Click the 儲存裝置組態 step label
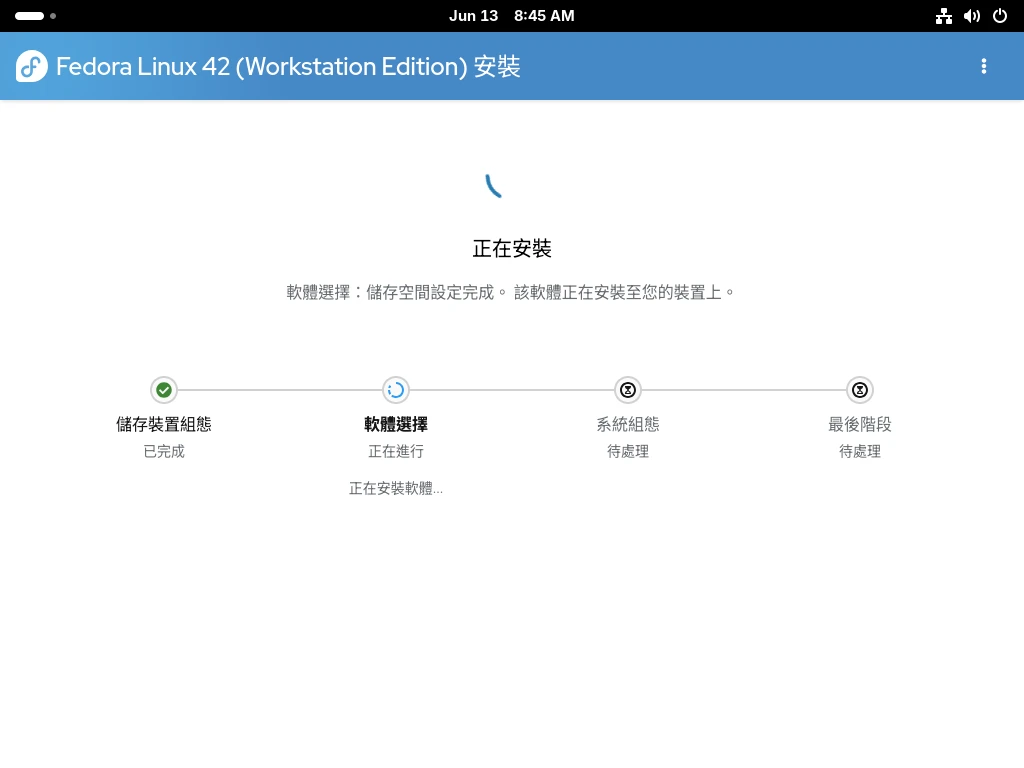 pyautogui.click(x=164, y=424)
